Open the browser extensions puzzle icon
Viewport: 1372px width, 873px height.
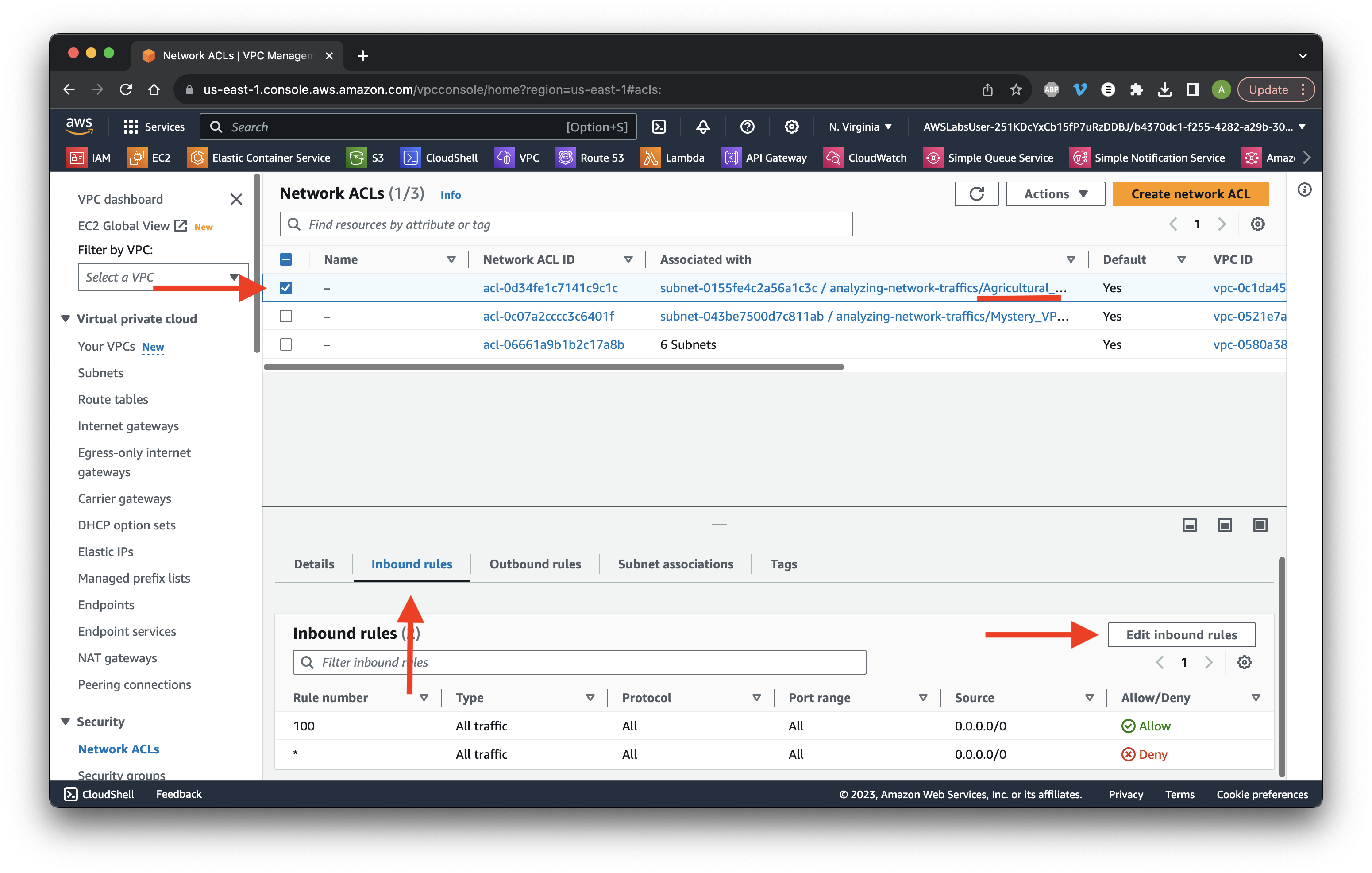(1136, 89)
